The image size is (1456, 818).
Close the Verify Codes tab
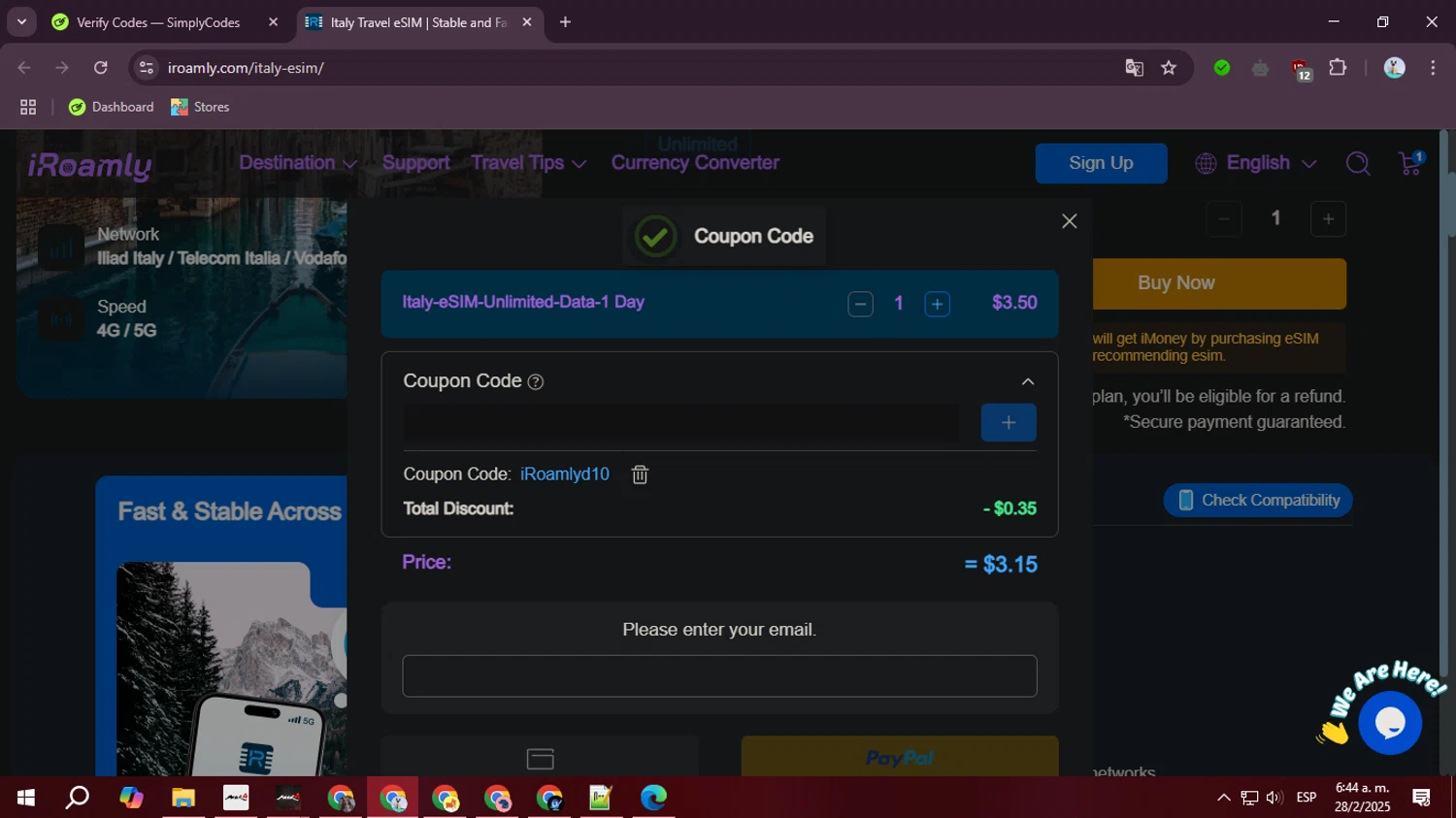tap(273, 22)
